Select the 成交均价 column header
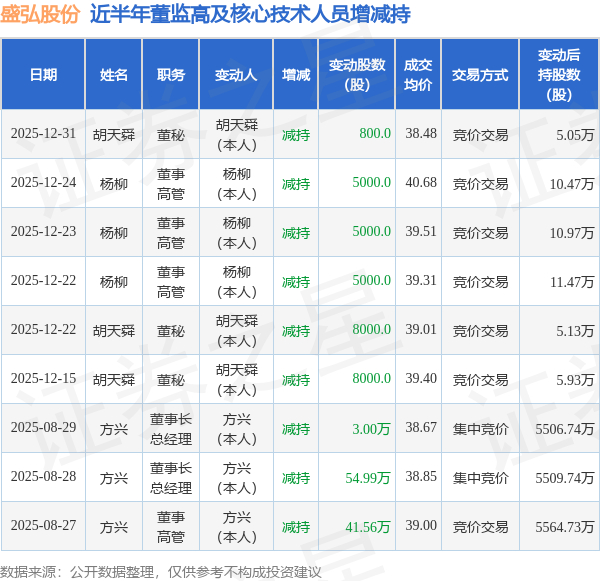 coord(418,75)
